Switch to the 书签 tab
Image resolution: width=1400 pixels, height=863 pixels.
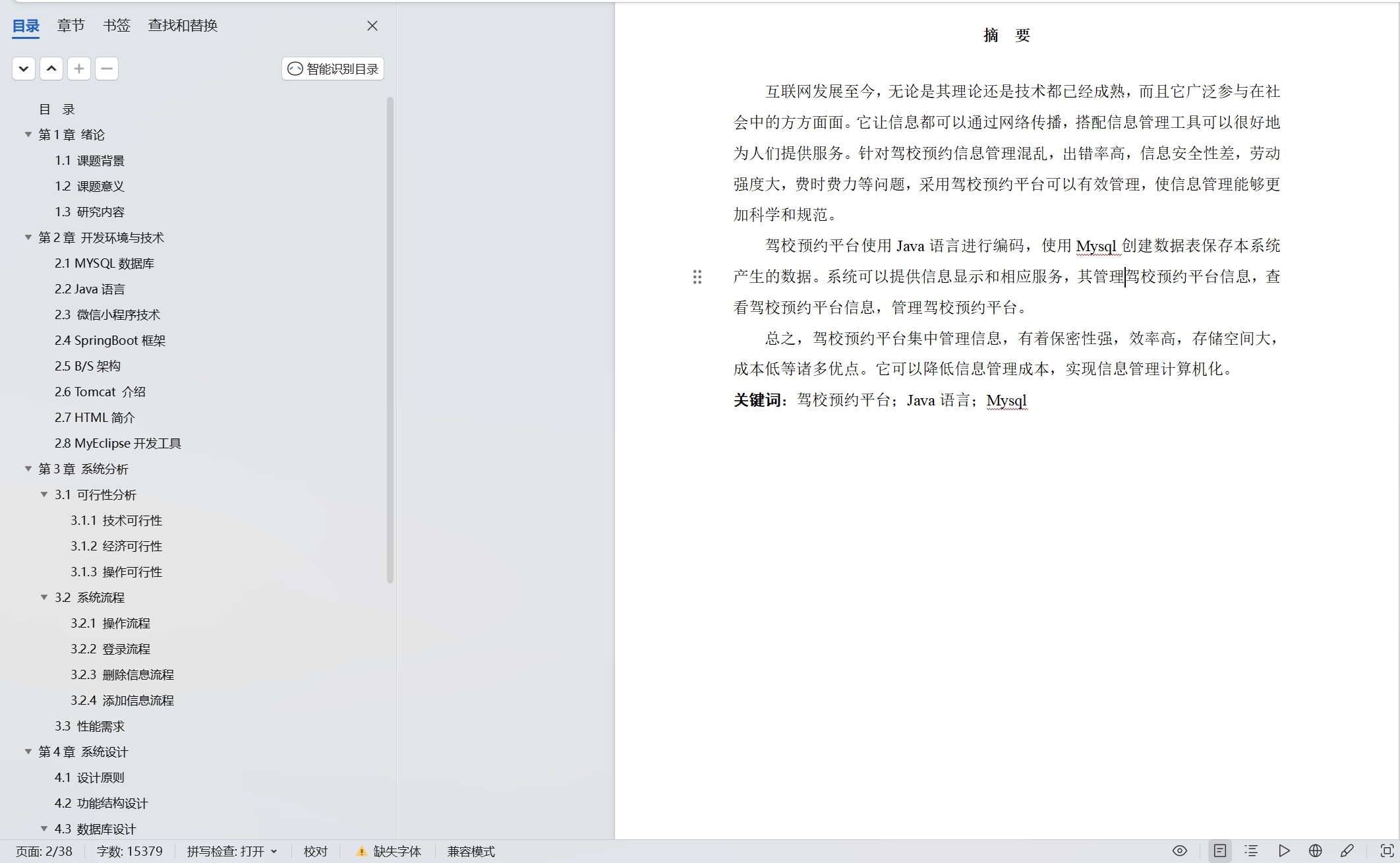[x=117, y=26]
